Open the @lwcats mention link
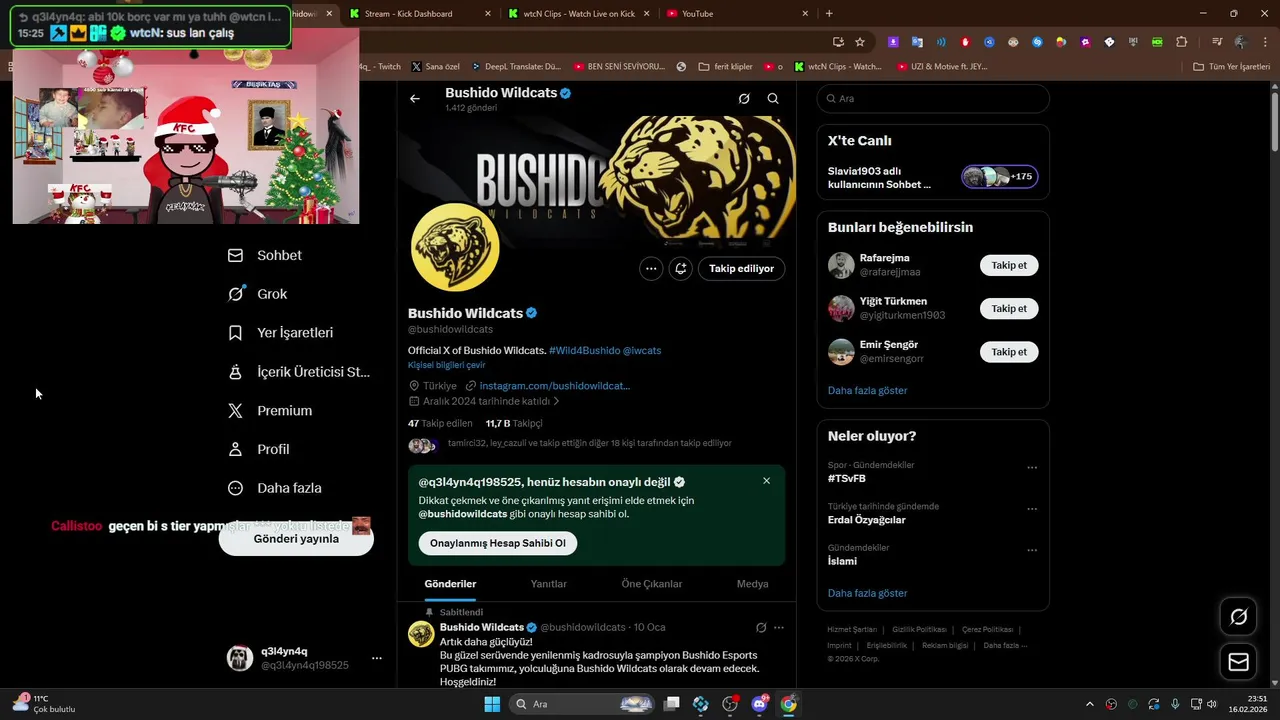Viewport: 1280px width, 720px height. [642, 350]
